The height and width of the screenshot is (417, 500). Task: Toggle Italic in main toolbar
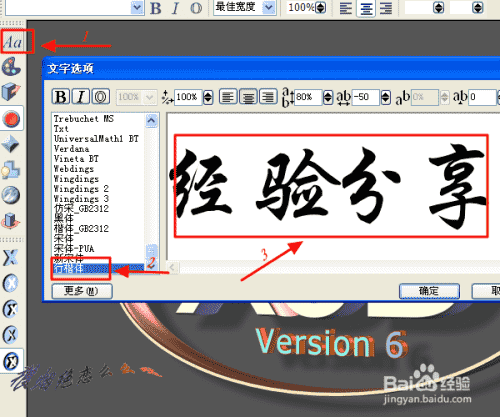[176, 8]
